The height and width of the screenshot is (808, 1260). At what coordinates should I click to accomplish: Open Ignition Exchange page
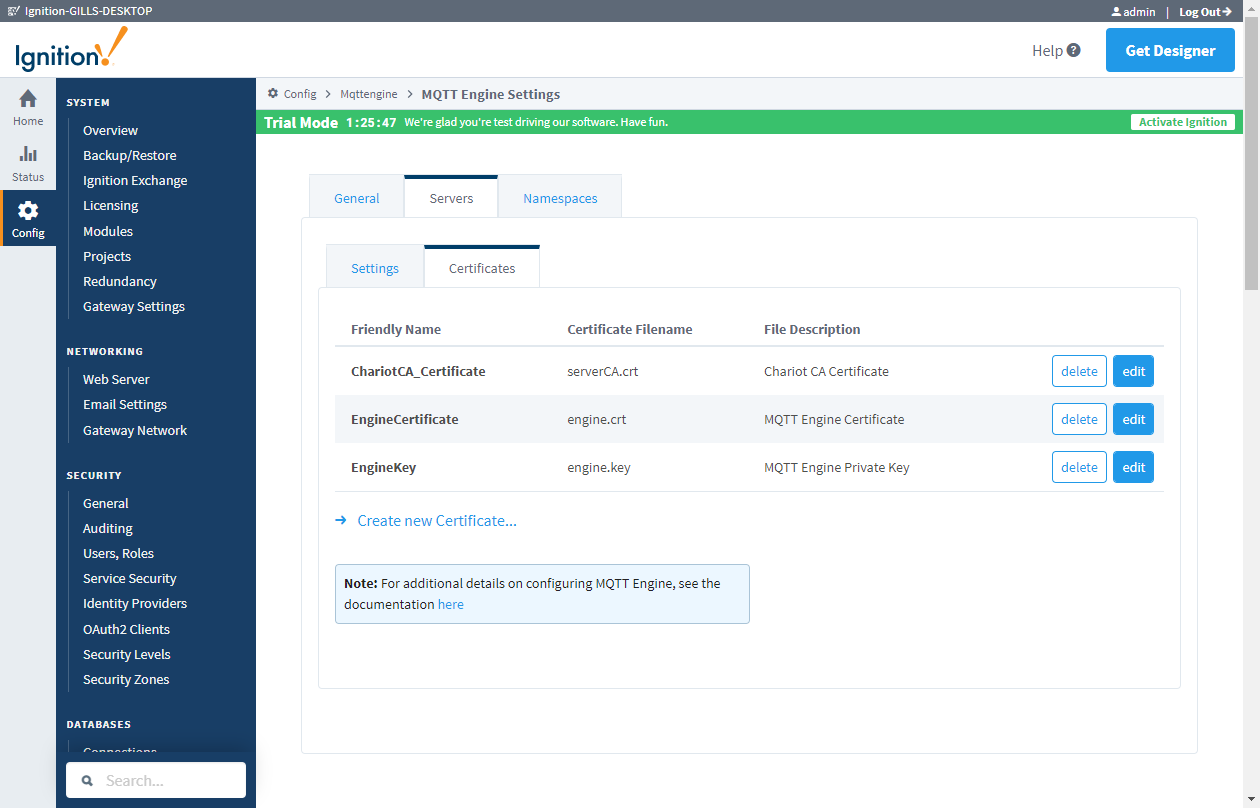pyautogui.click(x=135, y=180)
